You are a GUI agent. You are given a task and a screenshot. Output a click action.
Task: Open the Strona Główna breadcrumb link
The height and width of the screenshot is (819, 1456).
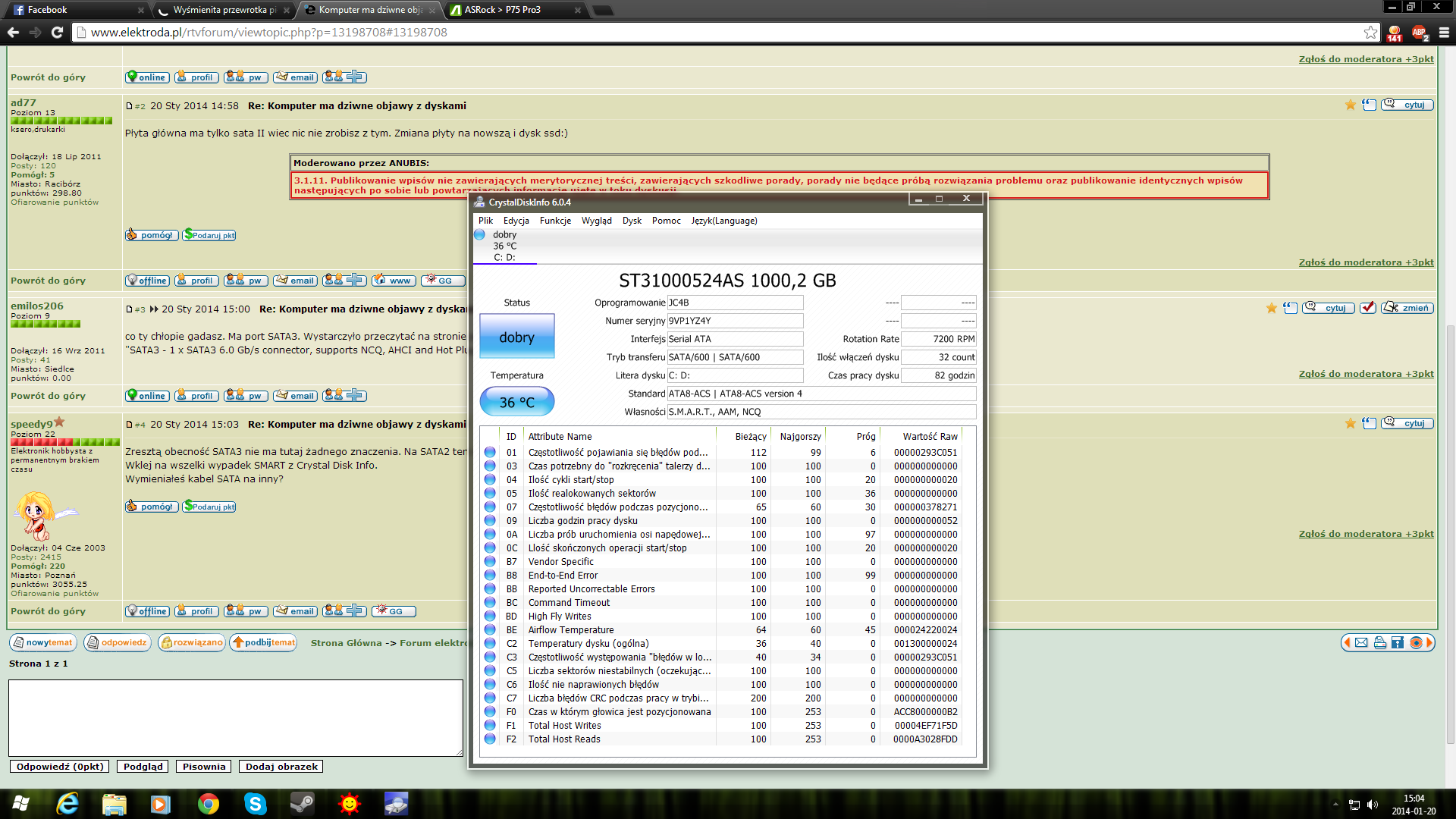point(347,643)
